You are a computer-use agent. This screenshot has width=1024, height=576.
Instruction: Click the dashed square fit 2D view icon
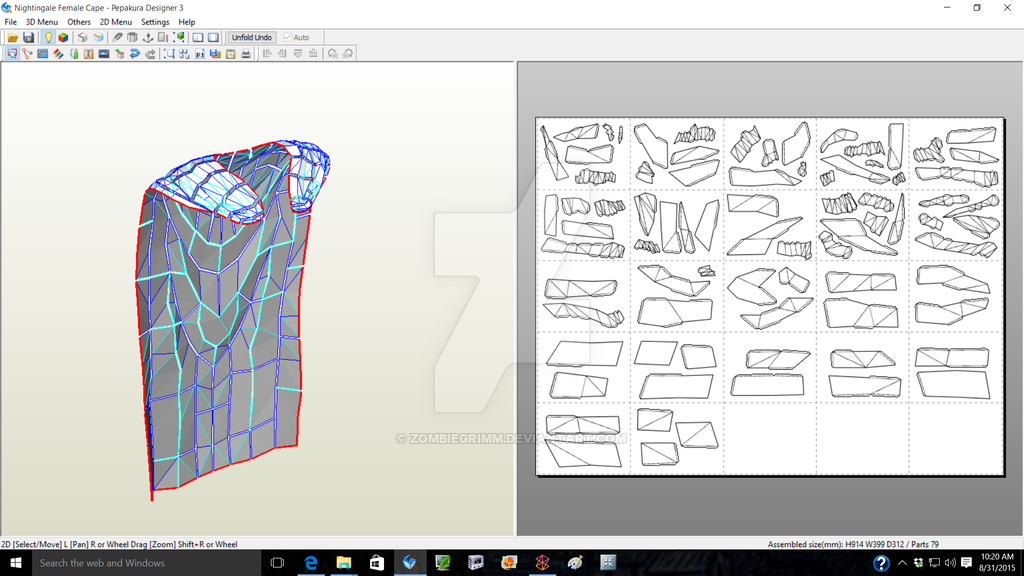[169, 54]
